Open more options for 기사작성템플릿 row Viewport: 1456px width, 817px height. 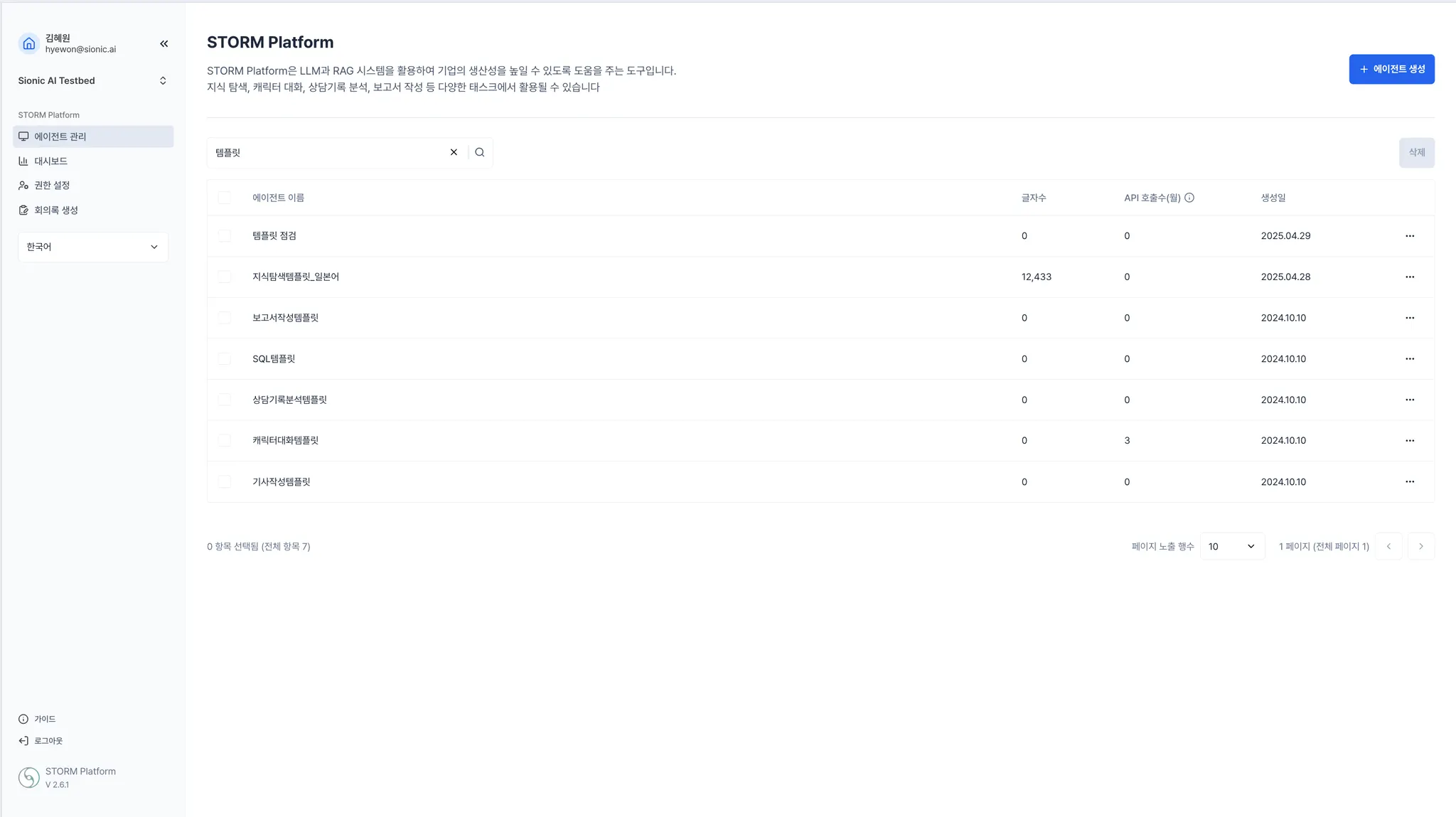pos(1410,482)
